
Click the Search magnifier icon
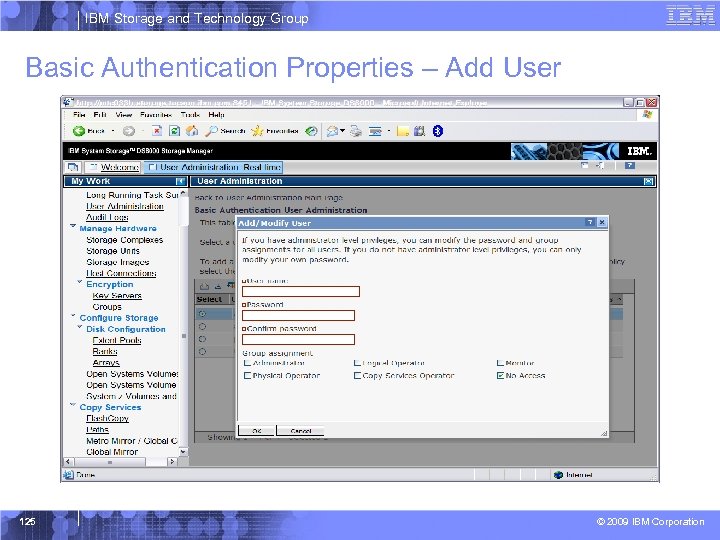211,131
